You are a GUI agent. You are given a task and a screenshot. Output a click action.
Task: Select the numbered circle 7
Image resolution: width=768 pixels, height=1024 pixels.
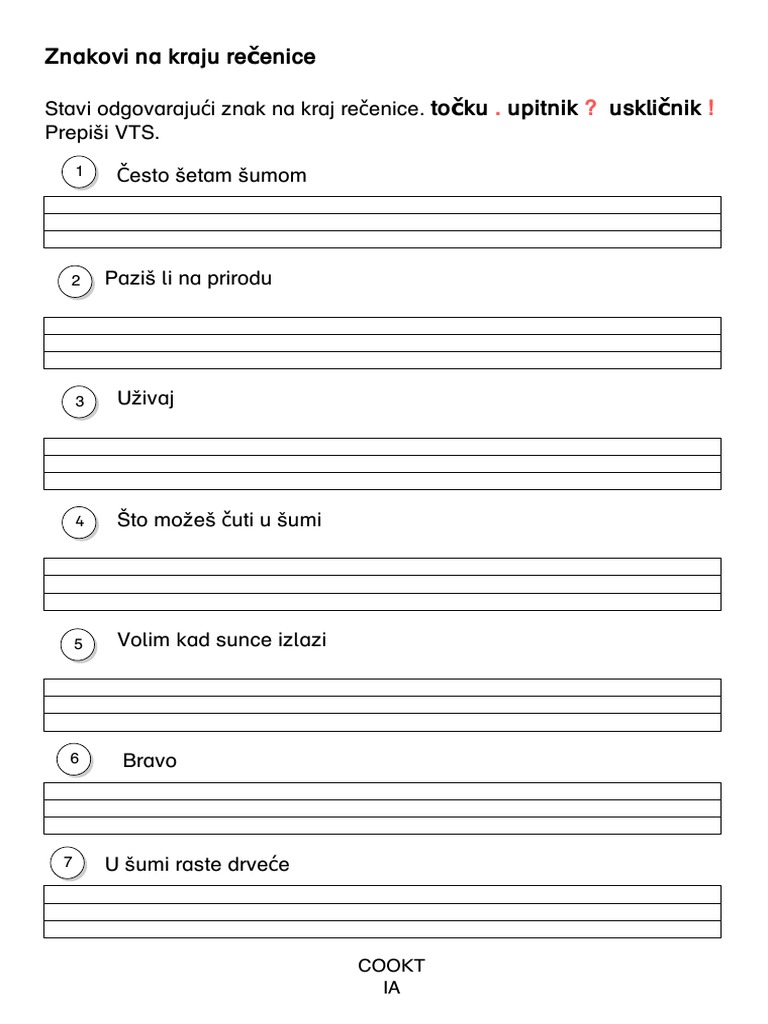pos(67,862)
